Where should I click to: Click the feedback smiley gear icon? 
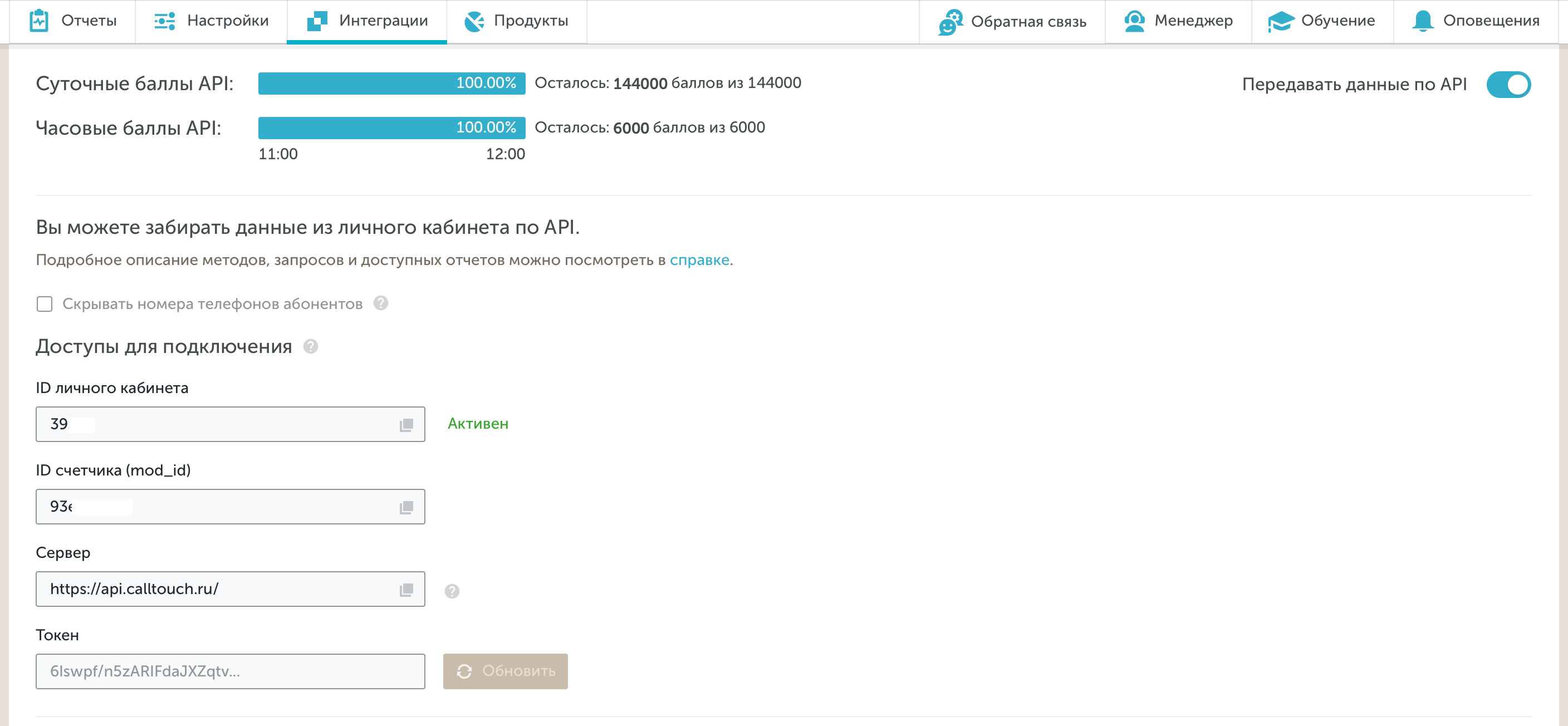point(950,22)
